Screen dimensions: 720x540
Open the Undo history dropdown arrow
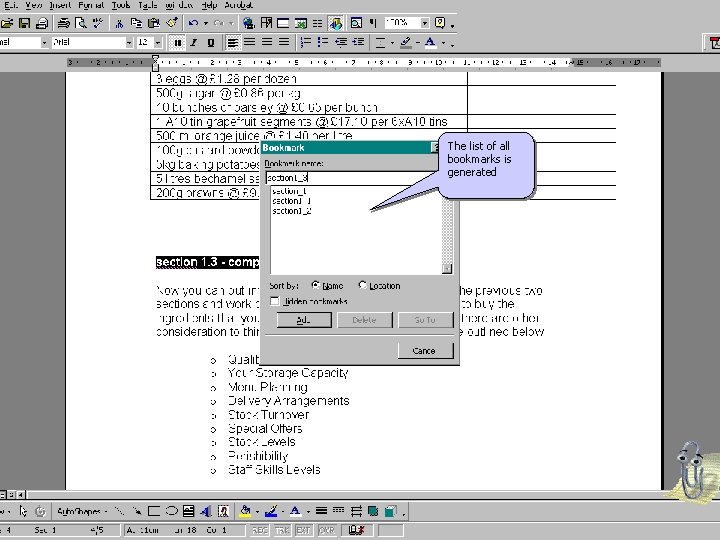click(x=206, y=23)
